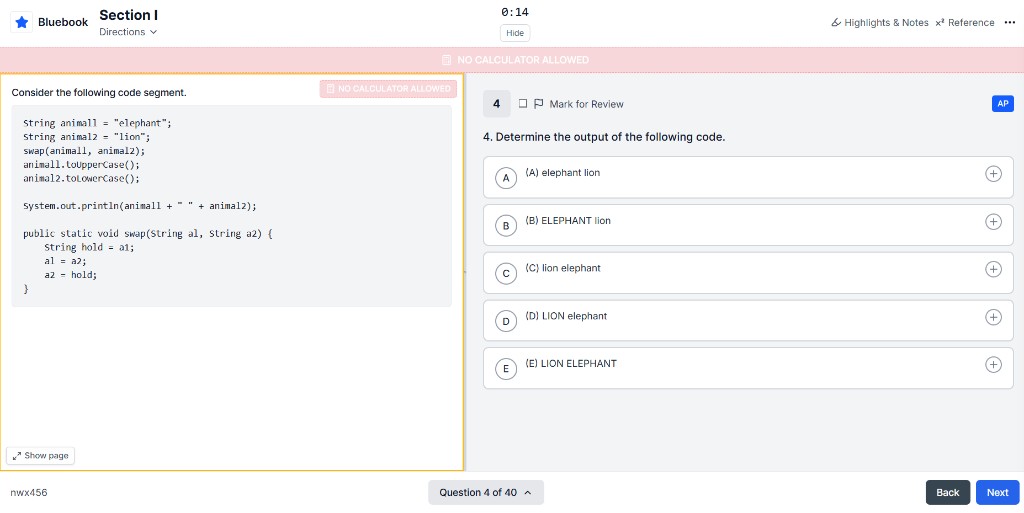Advance to the next question with Next
The image size is (1024, 513).
tap(997, 493)
